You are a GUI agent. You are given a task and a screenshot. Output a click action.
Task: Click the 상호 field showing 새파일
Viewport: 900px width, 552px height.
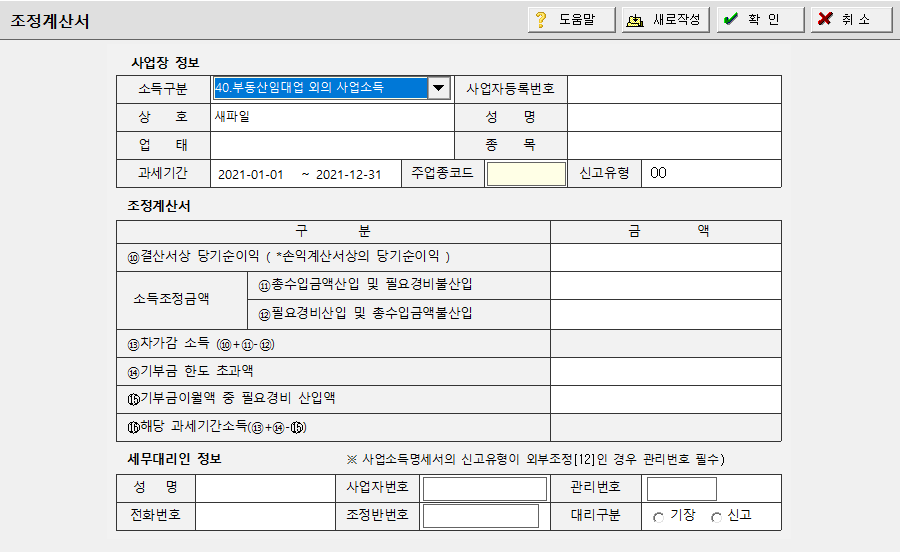[332, 118]
